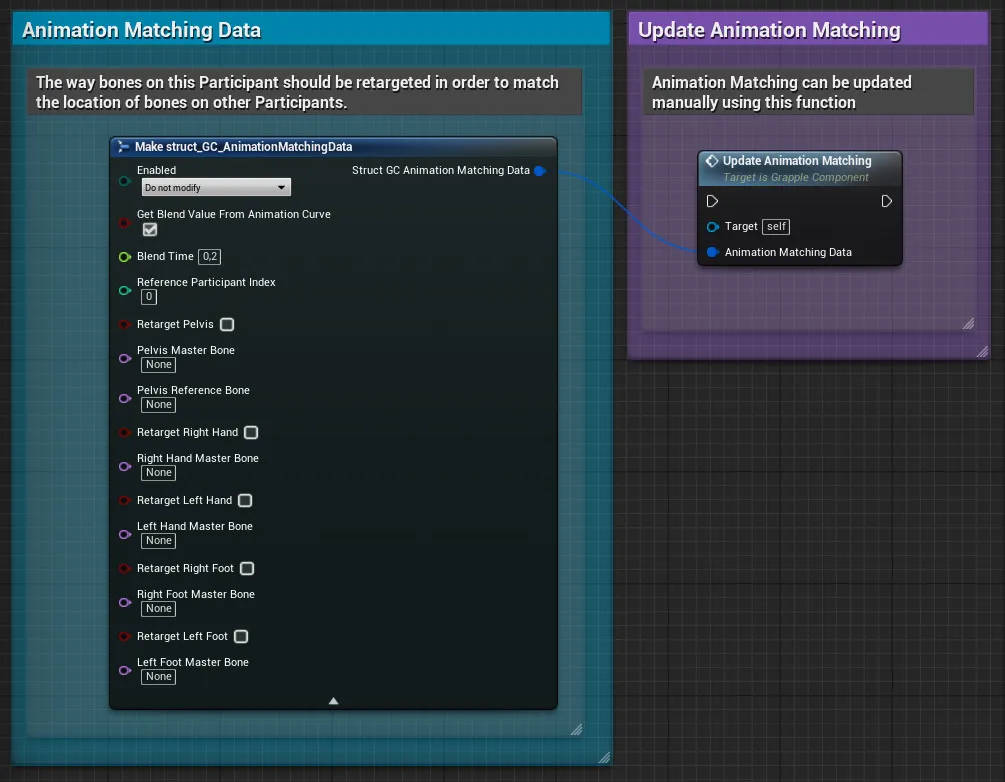Click the Struct GC Animation Matching Data output pin
Viewport: 1005px width, 782px height.
click(540, 171)
